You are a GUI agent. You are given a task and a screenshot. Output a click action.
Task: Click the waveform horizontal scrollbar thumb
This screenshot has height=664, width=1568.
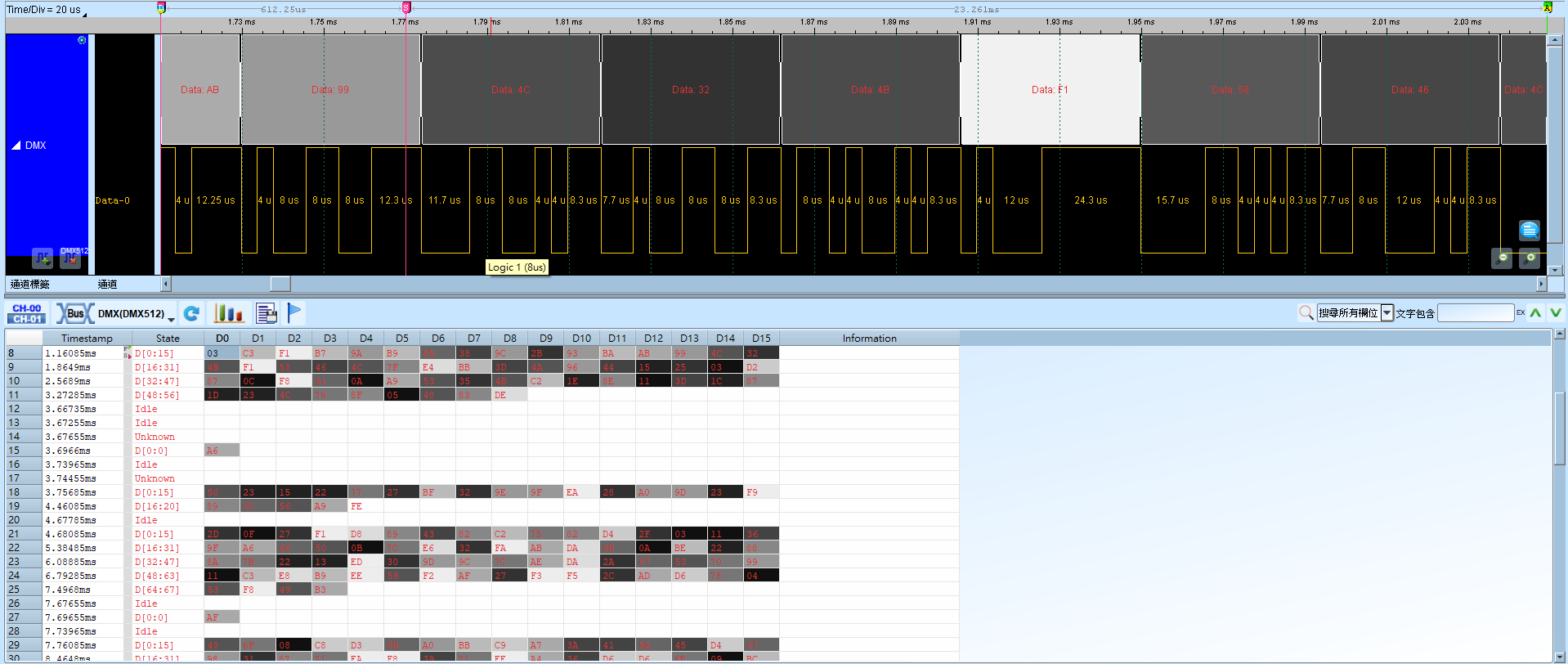click(280, 284)
